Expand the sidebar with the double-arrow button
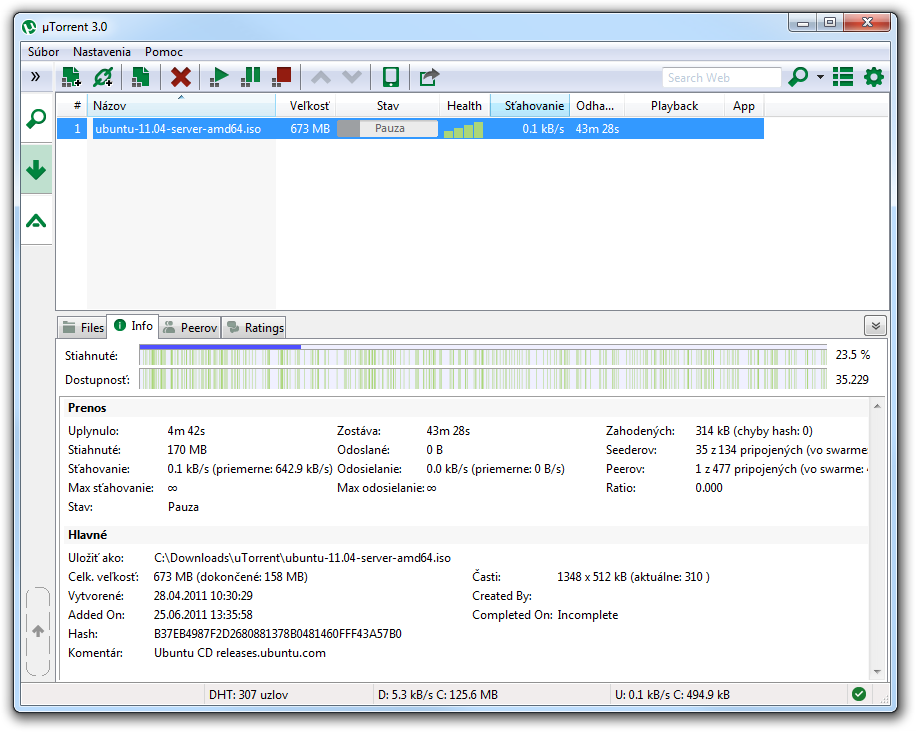 [x=36, y=77]
